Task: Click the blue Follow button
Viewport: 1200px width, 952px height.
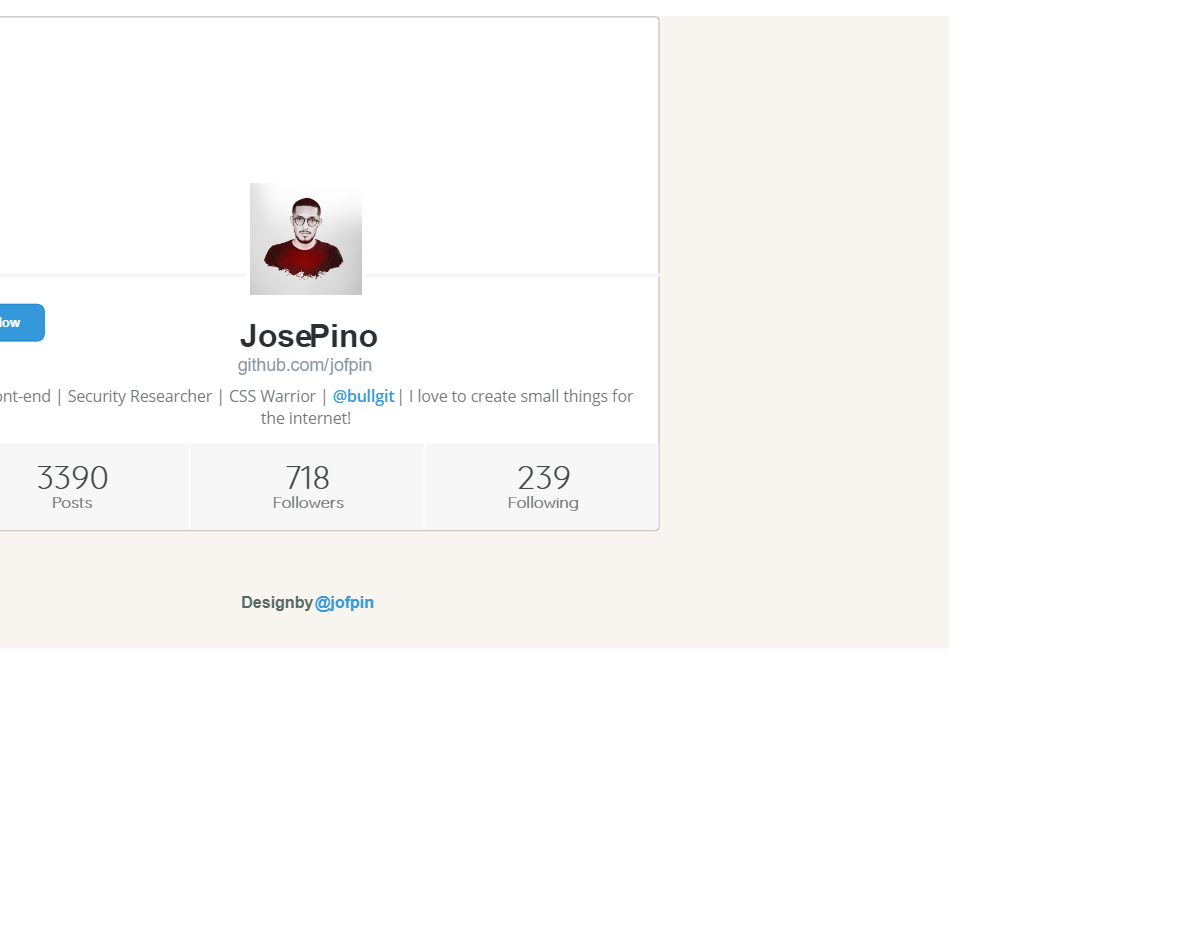Action: click(x=21, y=322)
